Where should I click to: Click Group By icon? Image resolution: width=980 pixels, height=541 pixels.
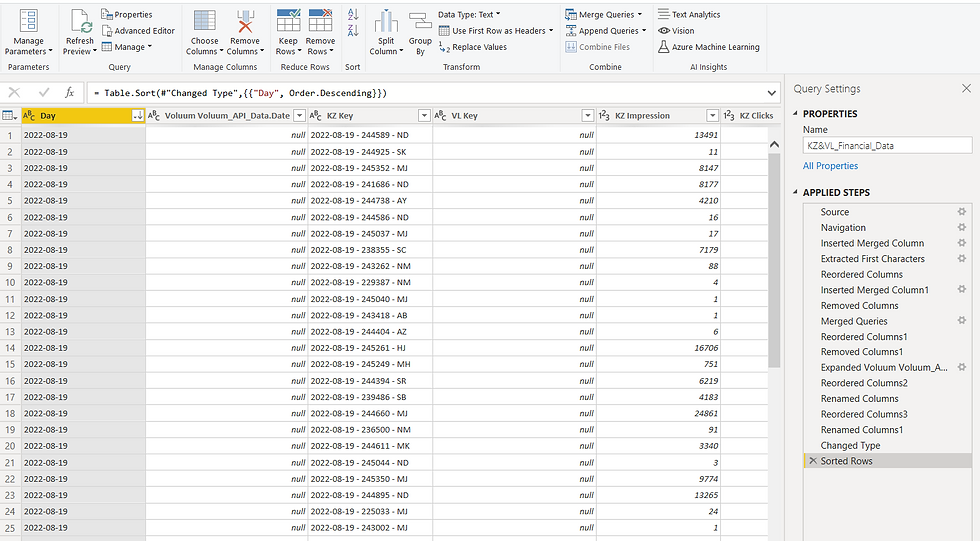click(x=420, y=21)
